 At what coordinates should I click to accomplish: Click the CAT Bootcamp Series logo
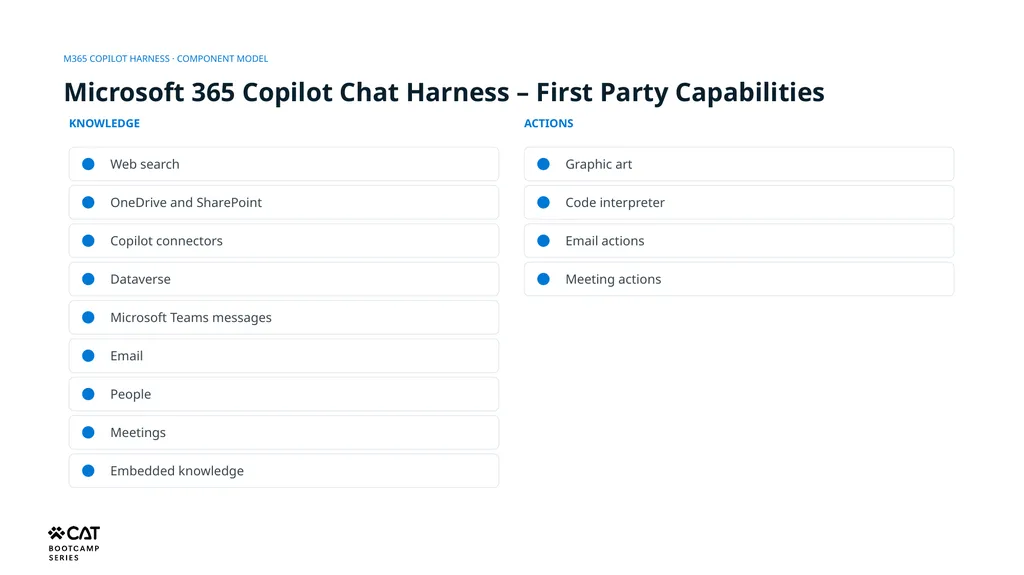pyautogui.click(x=74, y=543)
